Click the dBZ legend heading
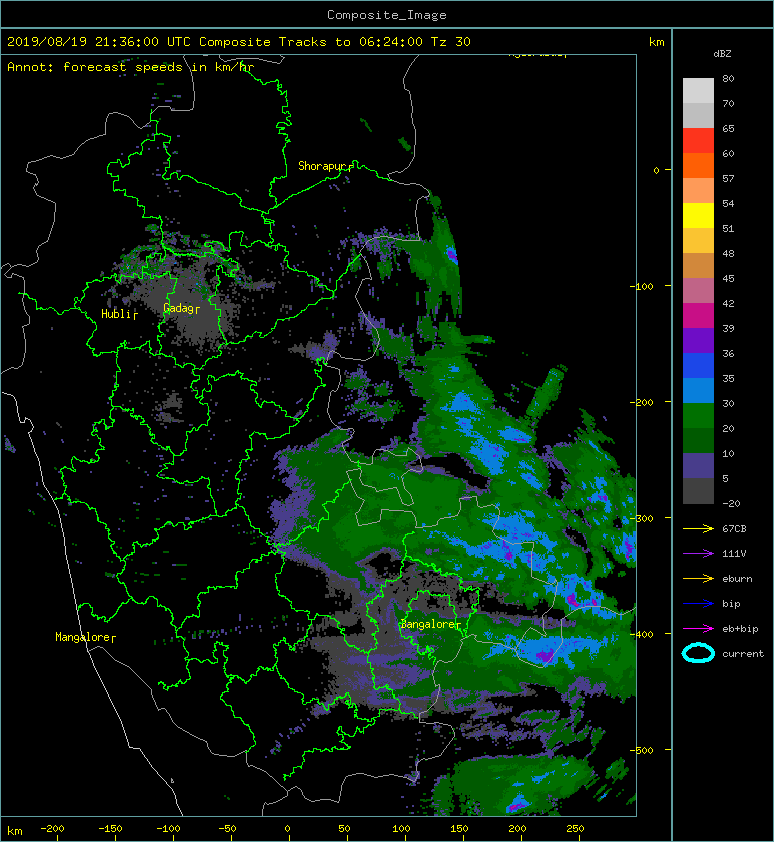774x842 pixels. click(722, 54)
